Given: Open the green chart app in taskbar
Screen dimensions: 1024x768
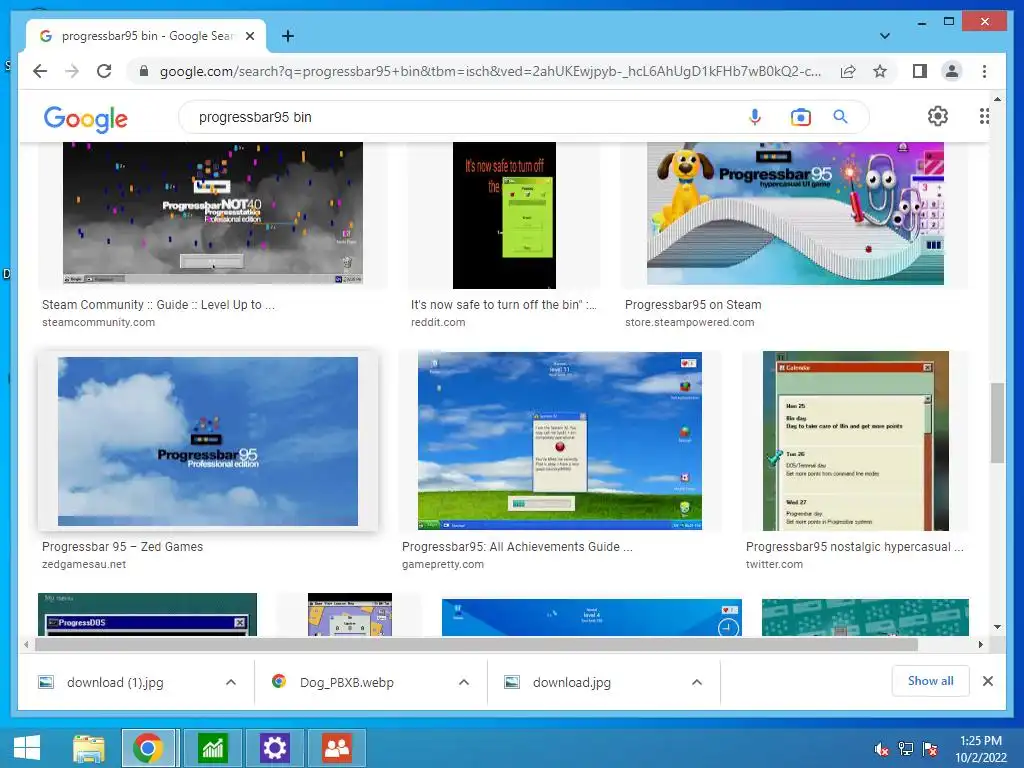Looking at the screenshot, I should [212, 748].
